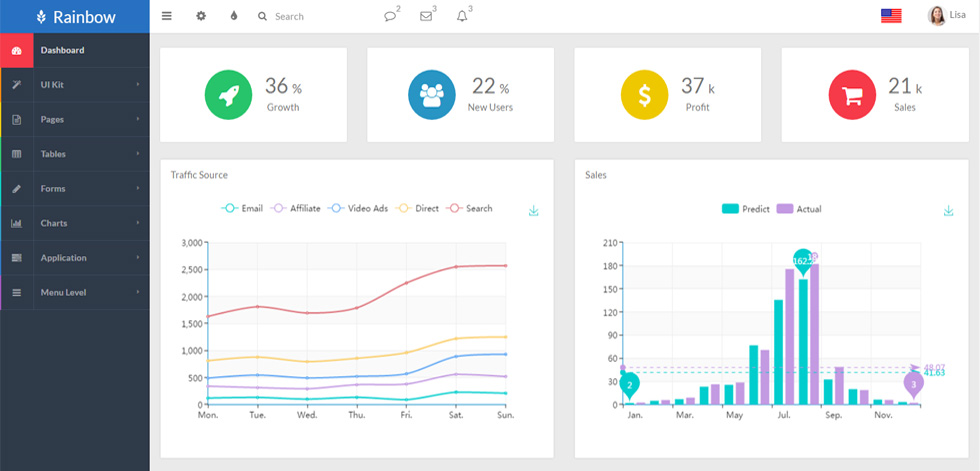Toggle the Email series in chart legend
Viewport: 980px width, 471px height.
point(242,209)
